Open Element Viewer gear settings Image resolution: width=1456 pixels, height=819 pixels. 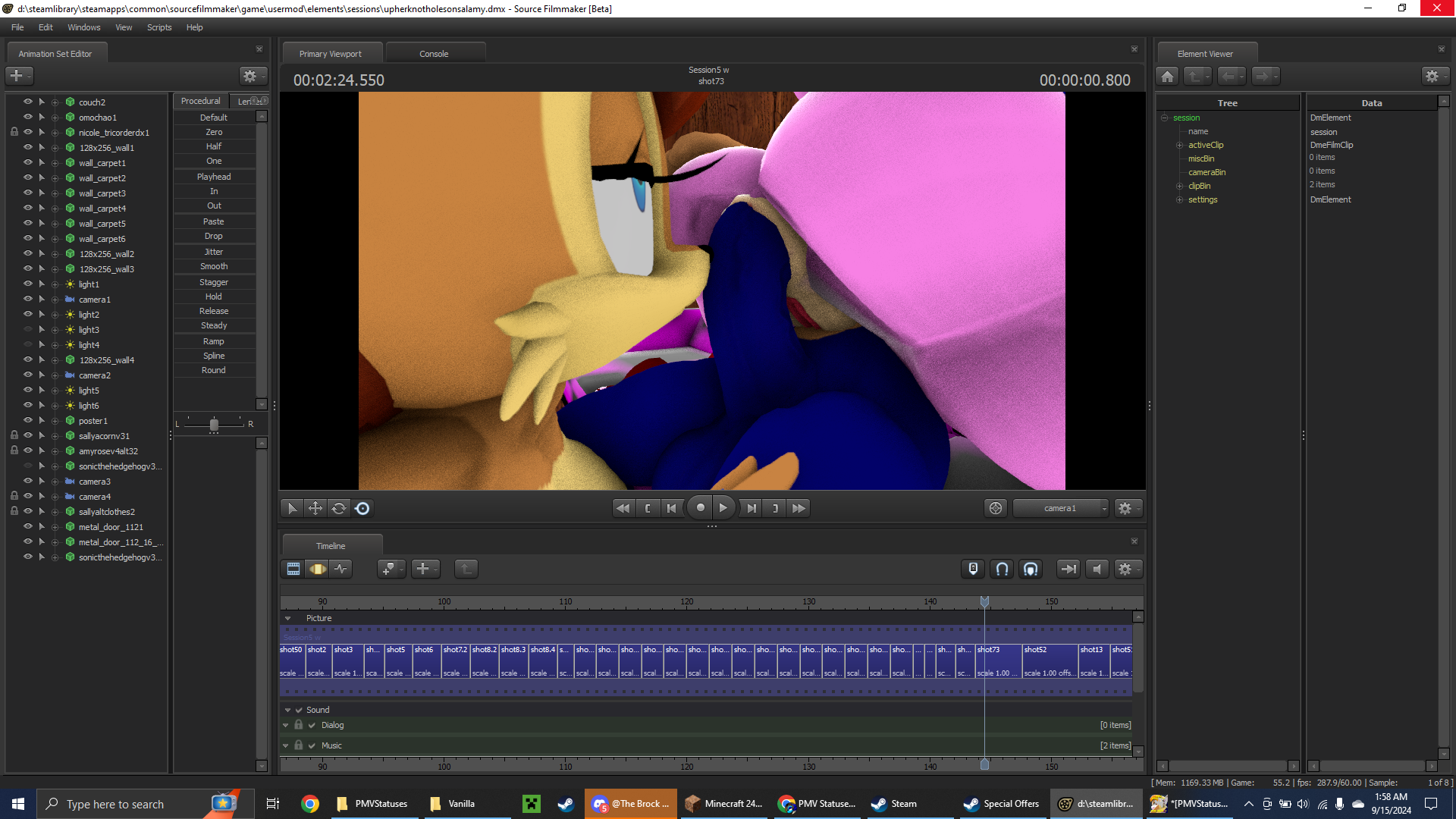1433,76
